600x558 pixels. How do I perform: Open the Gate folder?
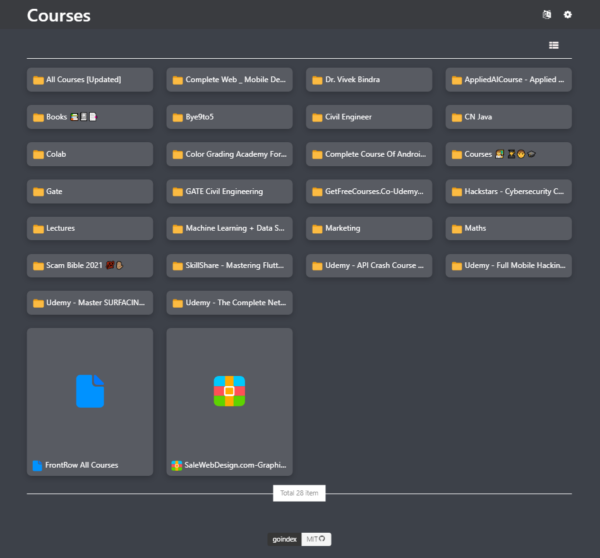click(x=90, y=191)
